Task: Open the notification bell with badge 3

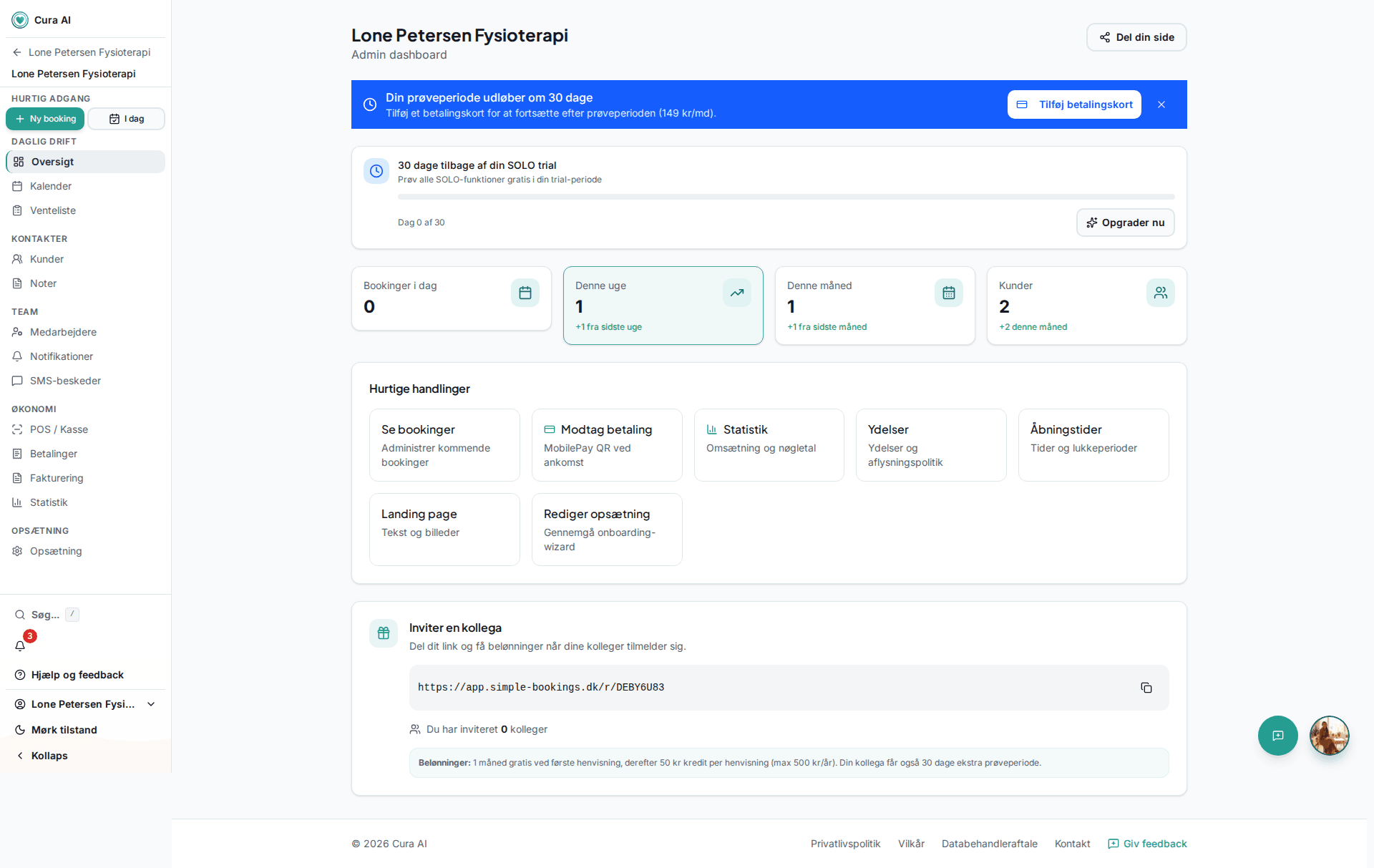Action: tap(20, 645)
